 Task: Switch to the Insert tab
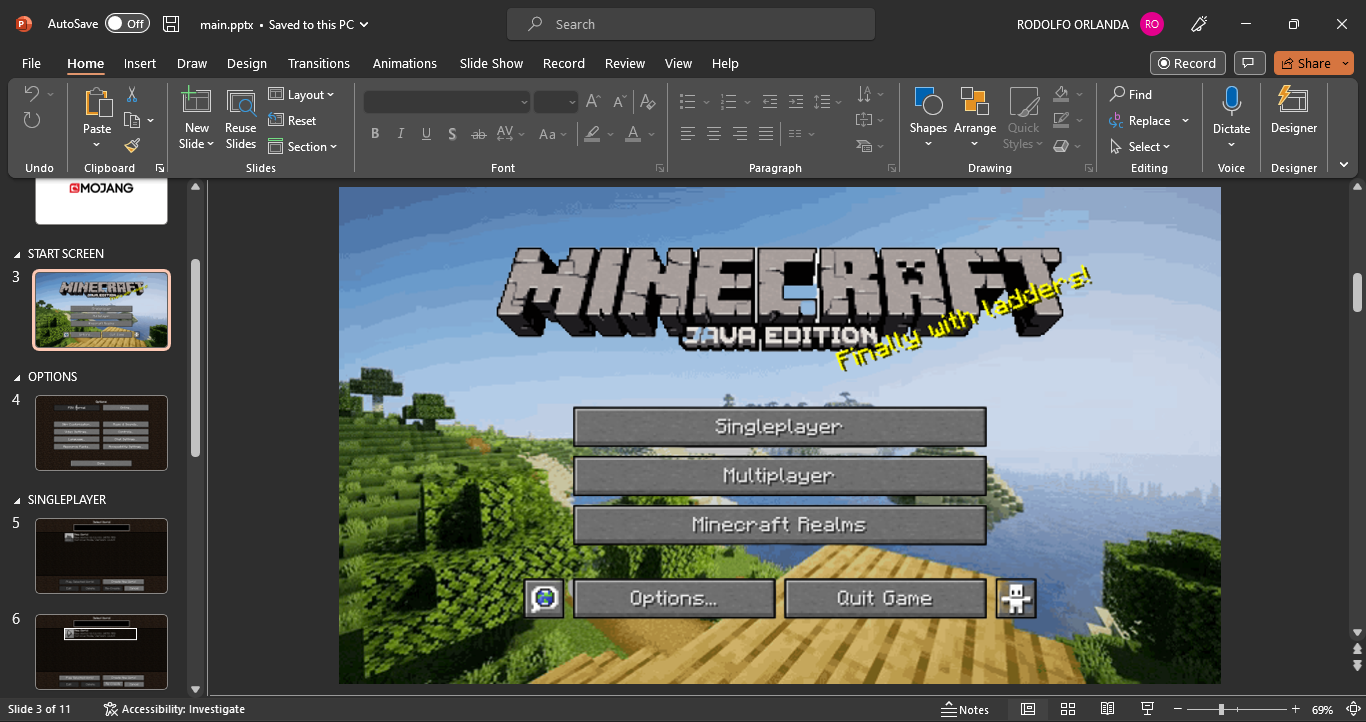(140, 63)
